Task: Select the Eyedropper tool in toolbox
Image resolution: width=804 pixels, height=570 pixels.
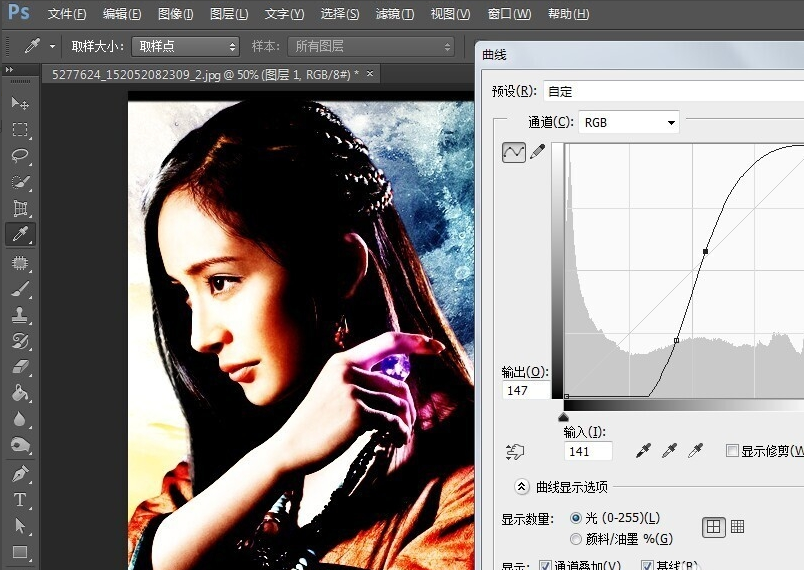Action: 20,234
